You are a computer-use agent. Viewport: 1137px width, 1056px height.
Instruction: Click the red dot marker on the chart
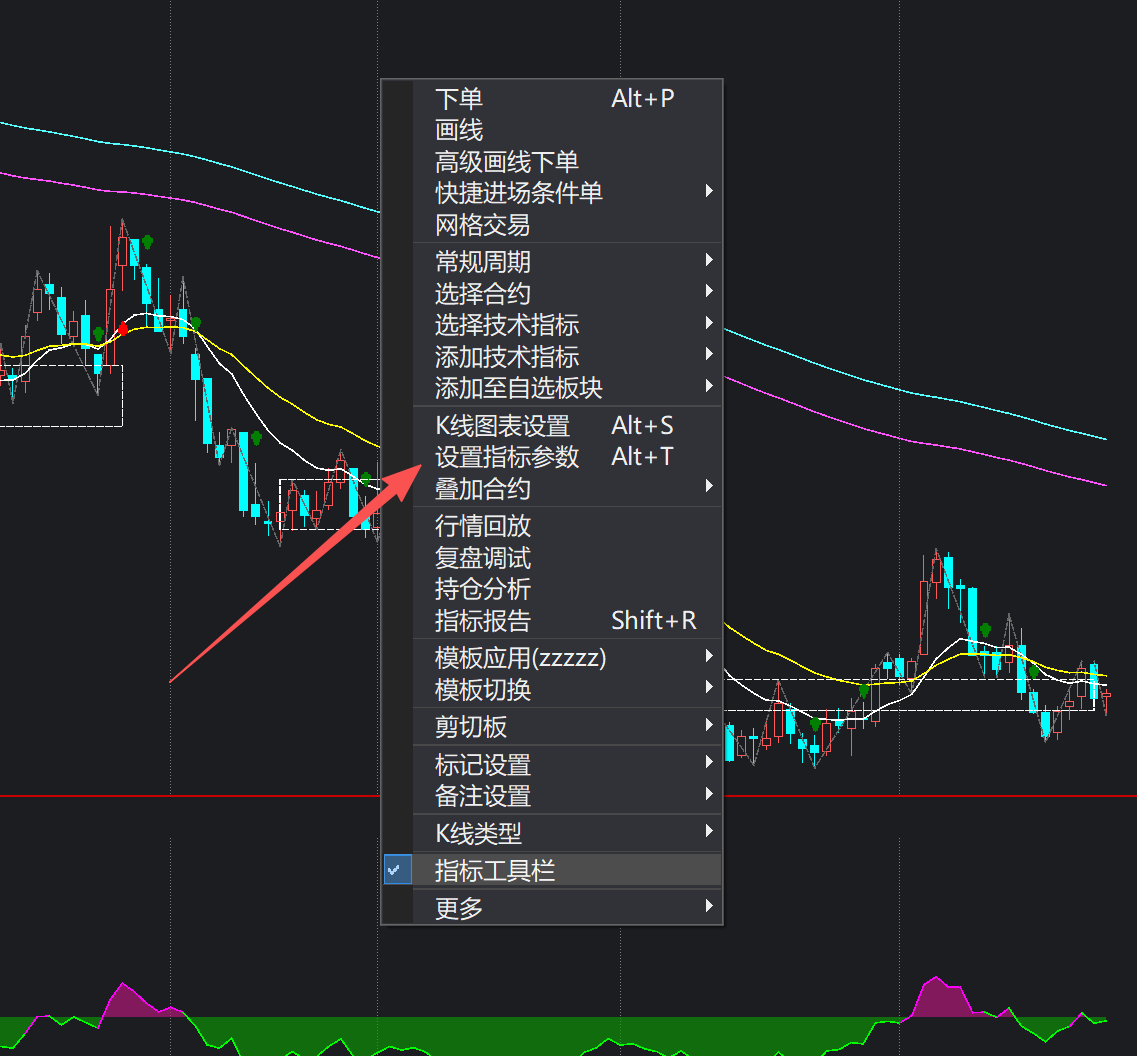(123, 328)
